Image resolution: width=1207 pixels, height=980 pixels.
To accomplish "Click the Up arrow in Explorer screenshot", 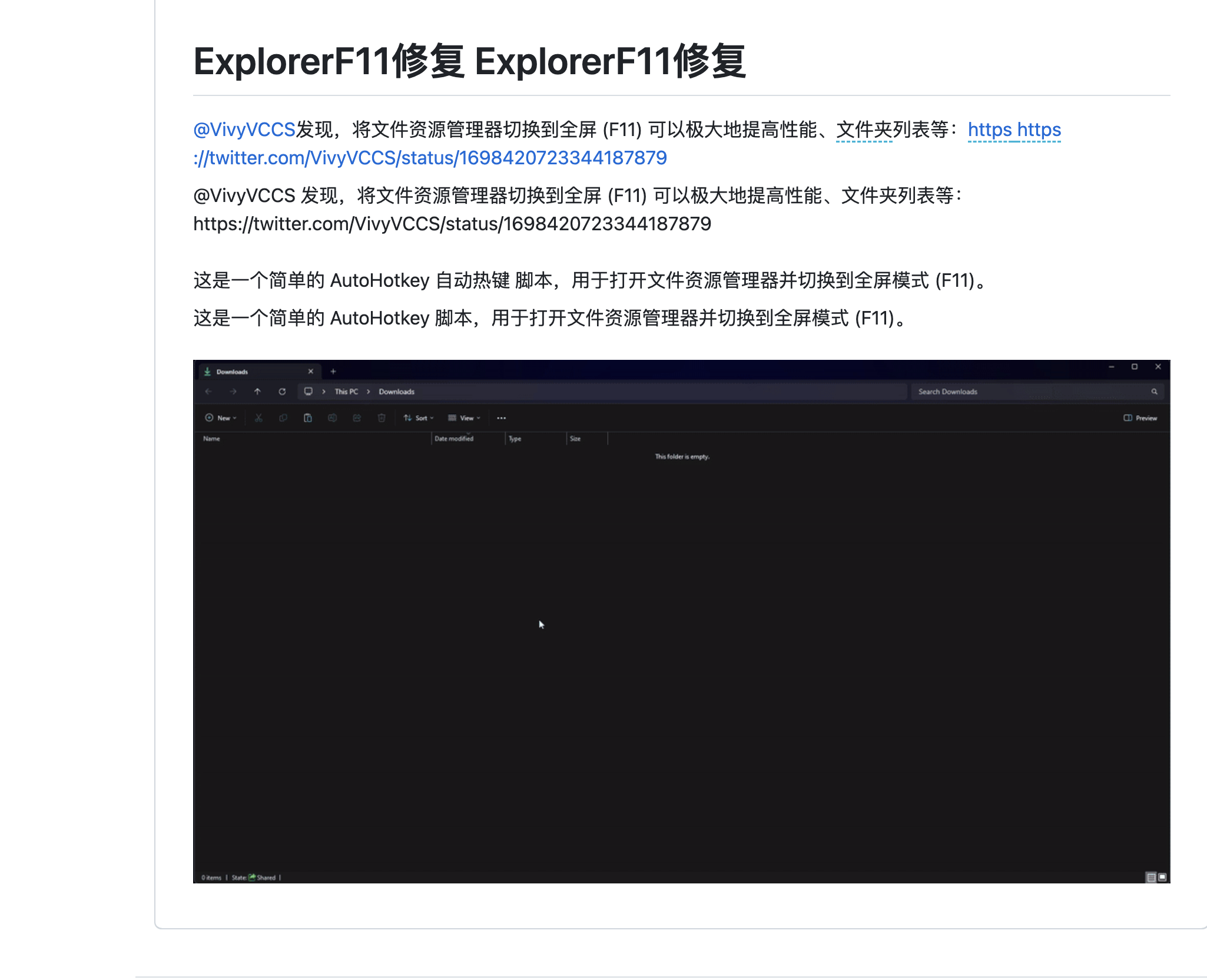I will [257, 392].
